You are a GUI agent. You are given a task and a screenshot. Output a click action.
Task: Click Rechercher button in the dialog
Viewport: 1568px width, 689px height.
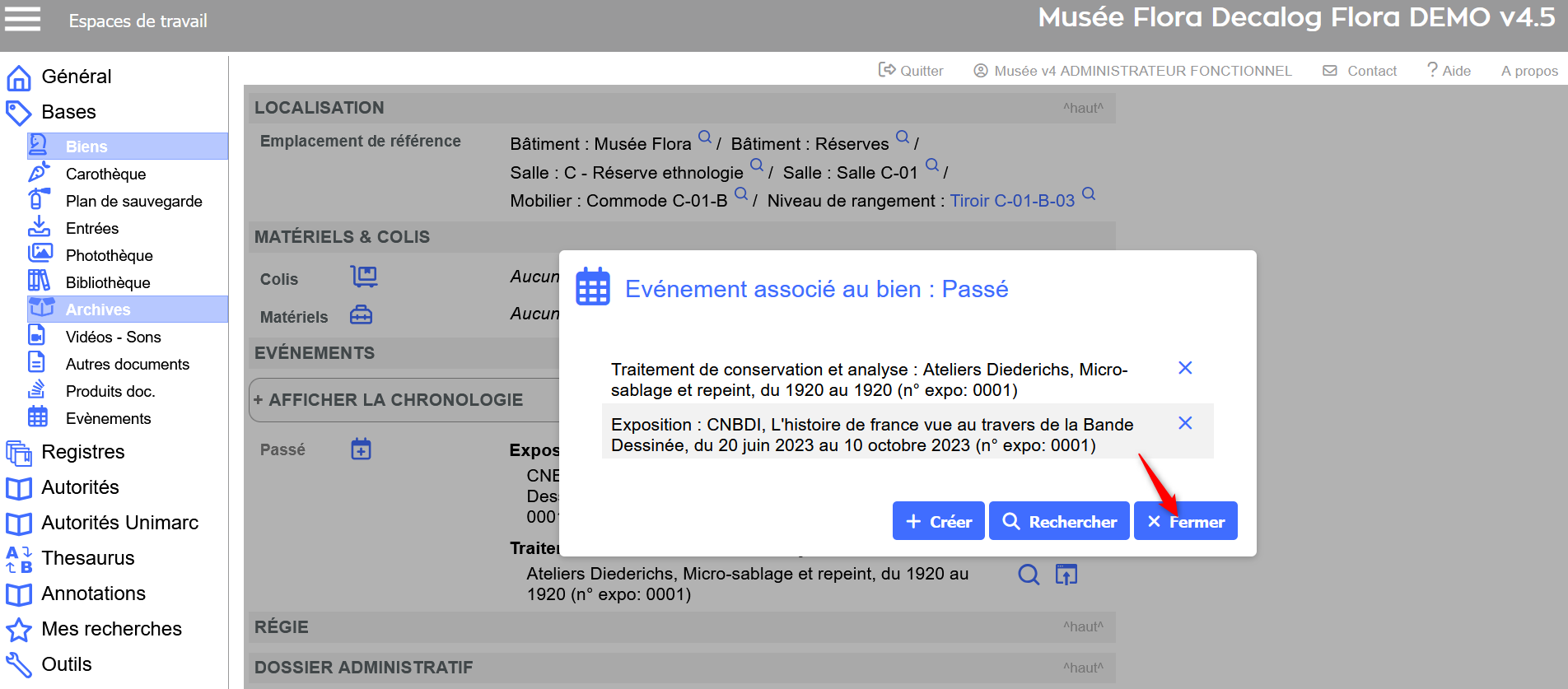point(1059,521)
